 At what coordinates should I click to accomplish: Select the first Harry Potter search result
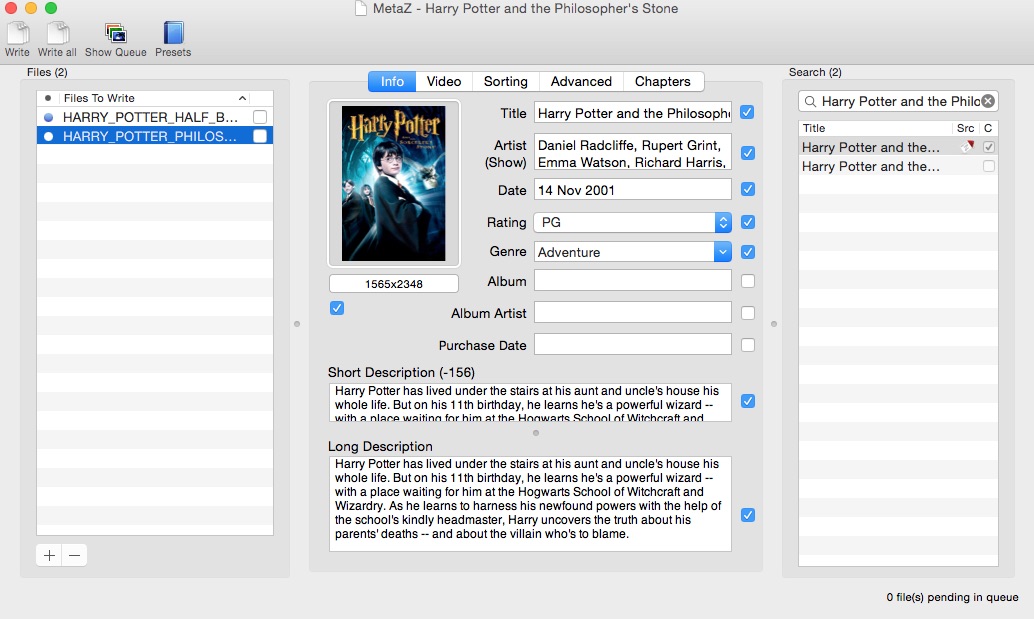(x=898, y=147)
